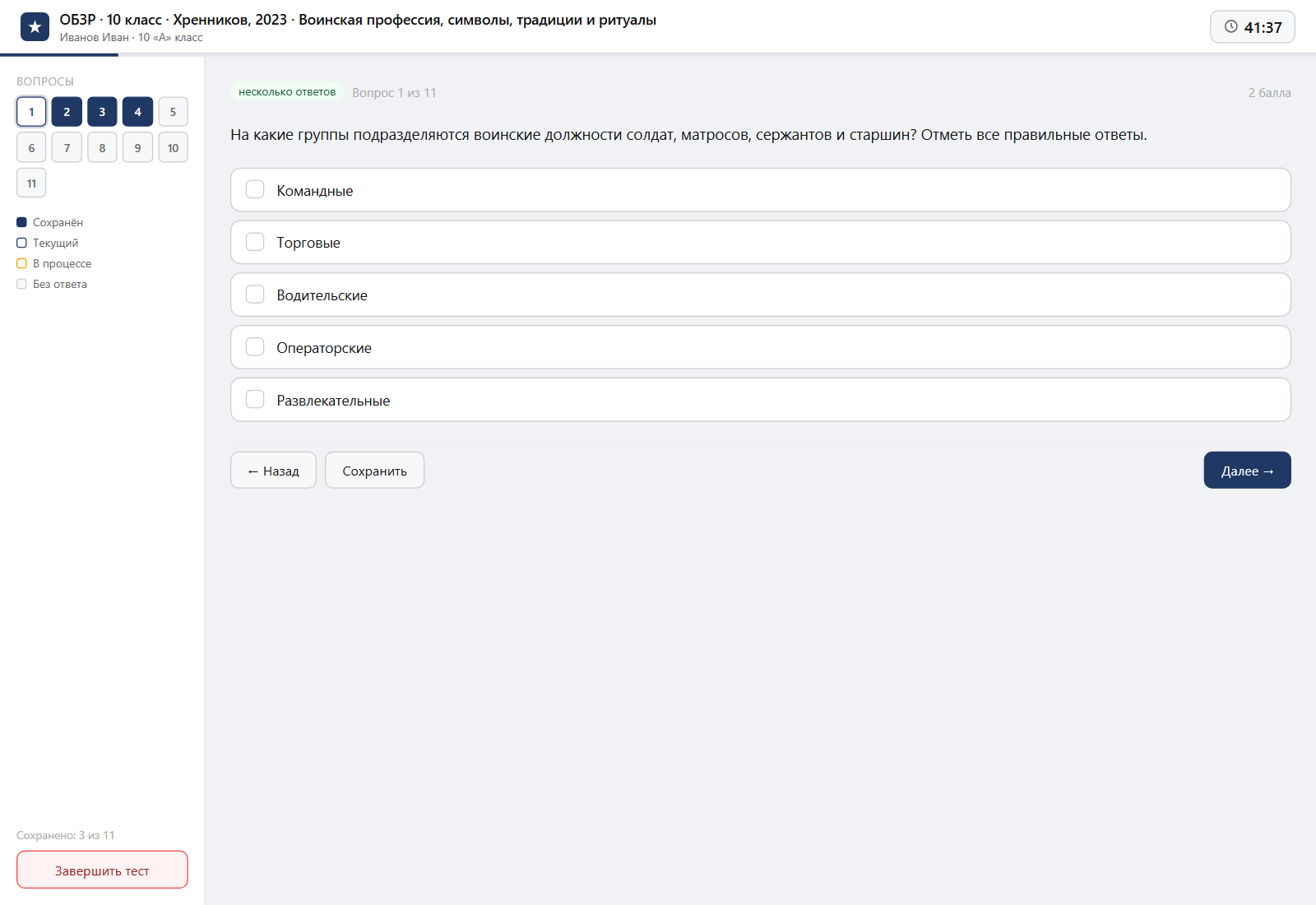This screenshot has height=905, width=1316.
Task: Go to question 5 in navigator
Action: [x=173, y=112]
